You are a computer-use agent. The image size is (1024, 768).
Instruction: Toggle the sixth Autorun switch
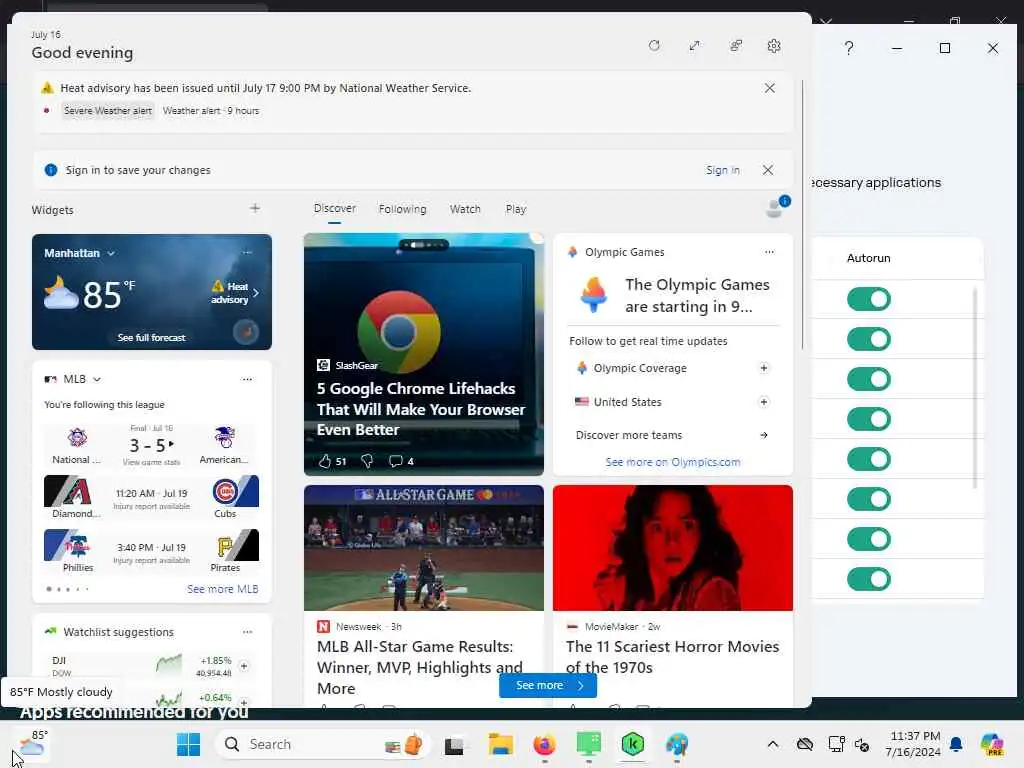869,499
